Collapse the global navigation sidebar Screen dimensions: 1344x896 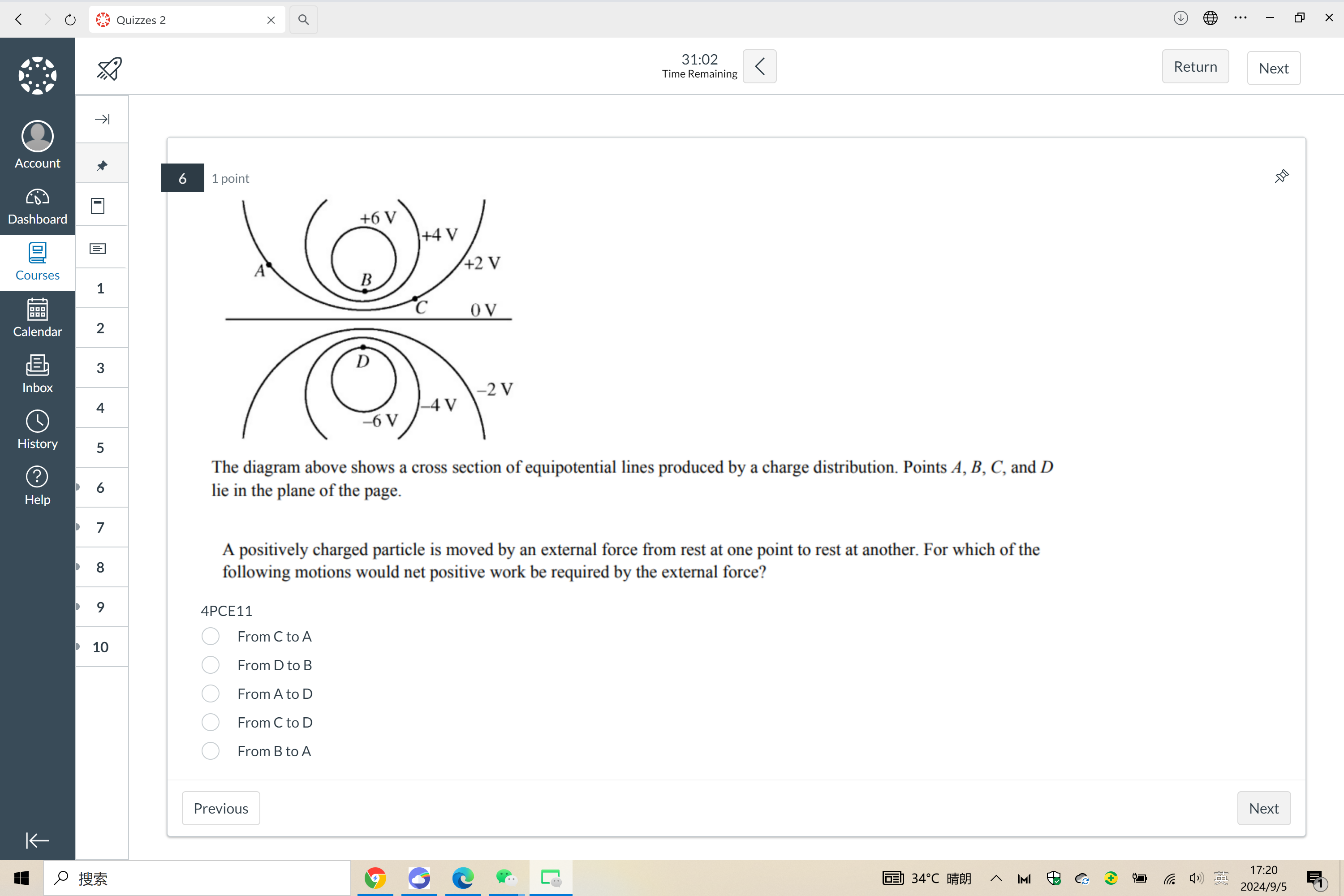tap(37, 840)
